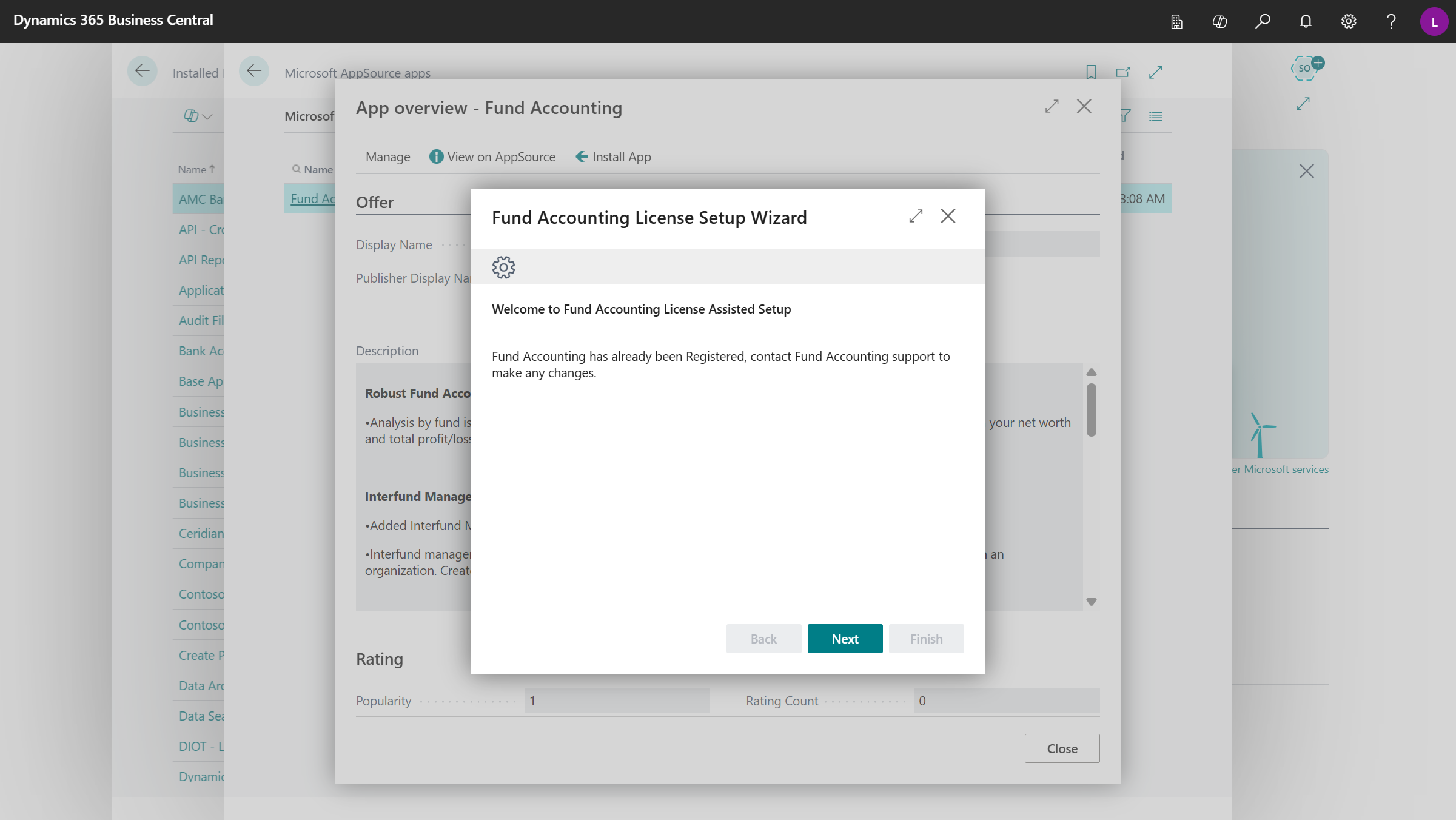Screen dimensions: 1456x820
Task: Open Business Central settings gear
Action: tap(1349, 21)
